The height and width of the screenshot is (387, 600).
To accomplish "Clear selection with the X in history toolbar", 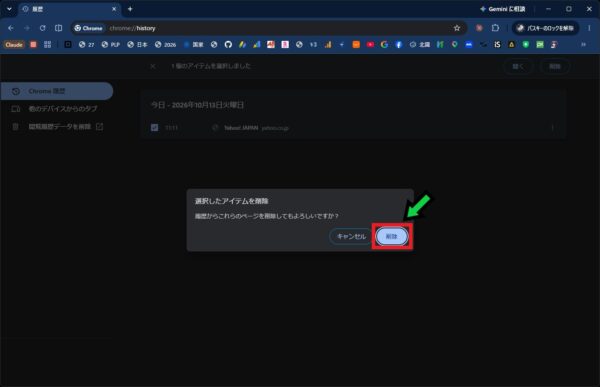I will [153, 66].
